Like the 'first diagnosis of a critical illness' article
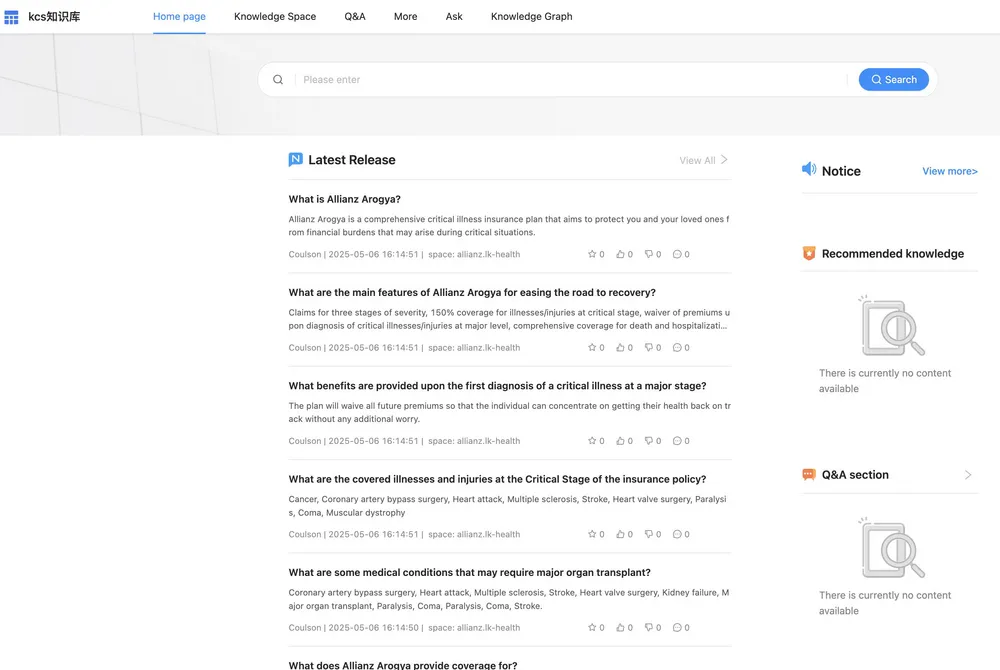 [620, 441]
